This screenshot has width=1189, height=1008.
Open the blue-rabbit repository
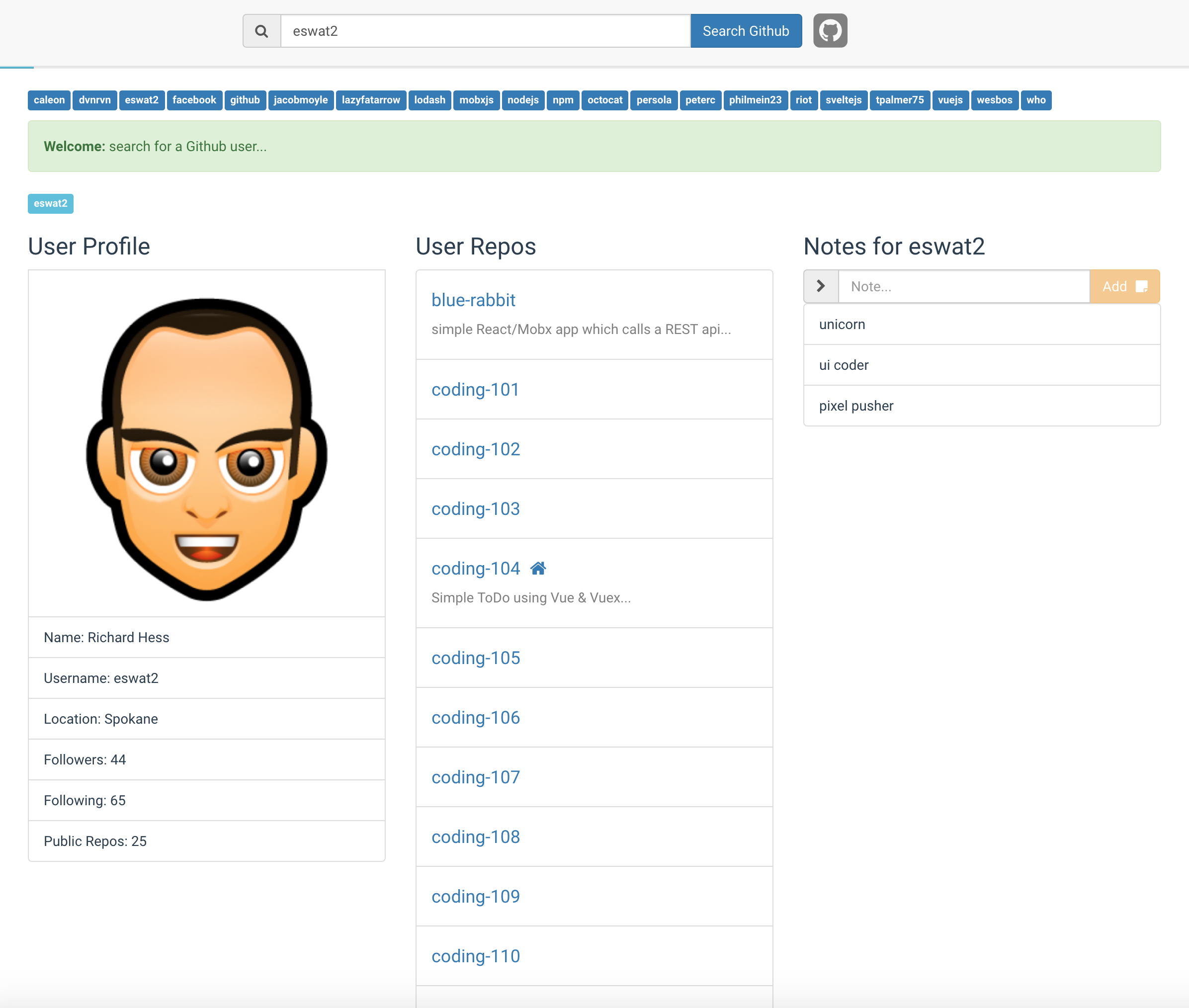tap(473, 300)
